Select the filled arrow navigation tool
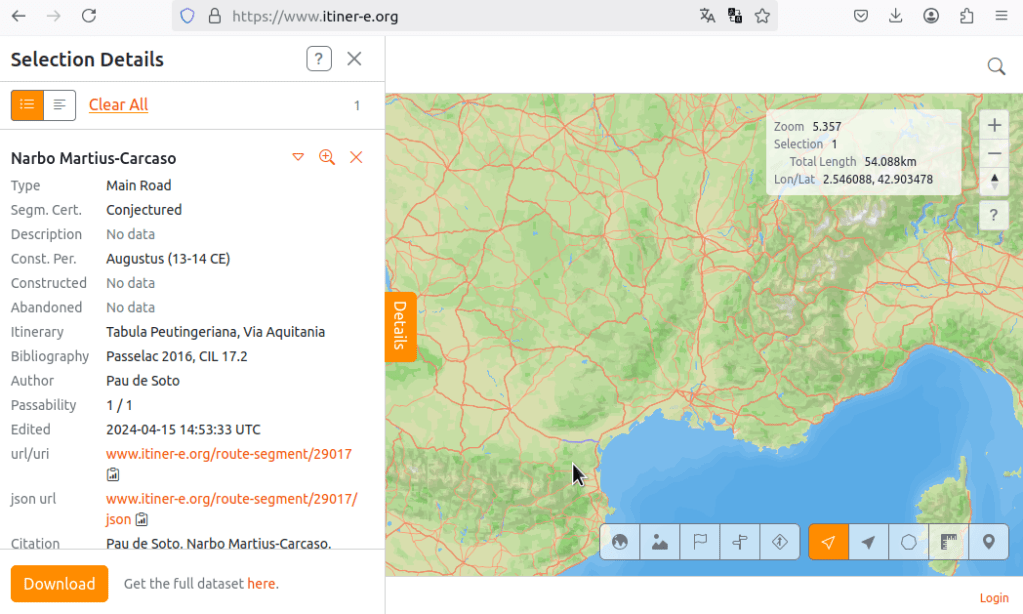The height and width of the screenshot is (614, 1023). pos(869,542)
